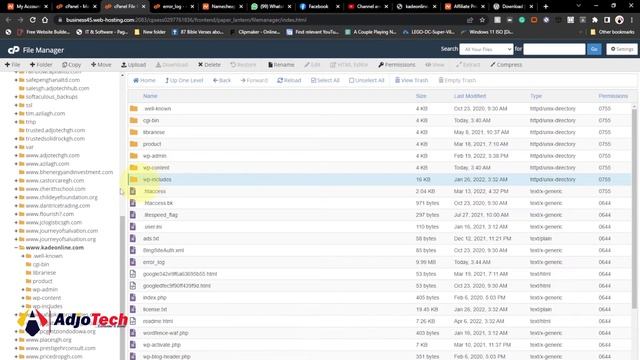
Task: Switch to the error_log browser tab
Action: [x=173, y=6]
